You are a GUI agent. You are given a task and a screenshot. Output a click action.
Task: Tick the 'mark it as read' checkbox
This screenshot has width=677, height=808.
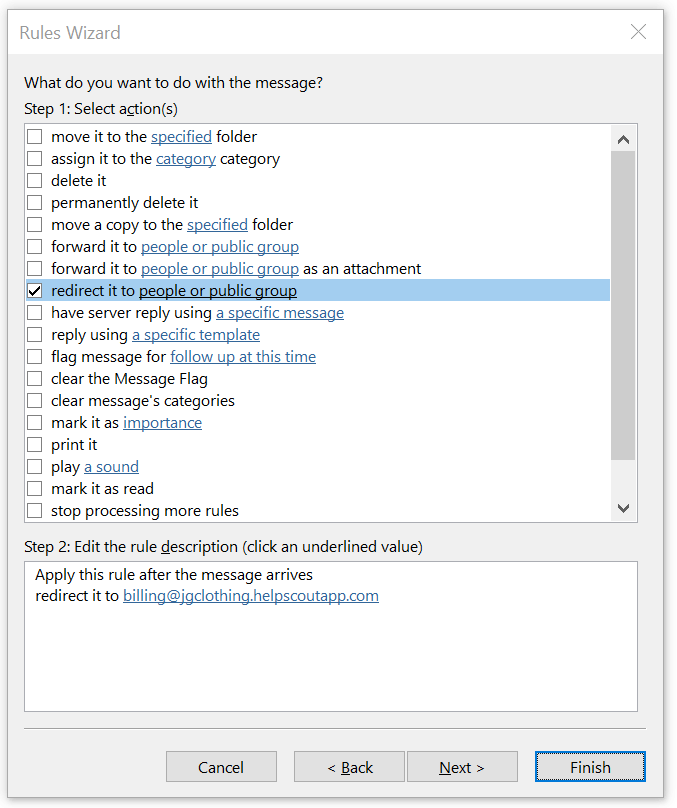pos(35,489)
